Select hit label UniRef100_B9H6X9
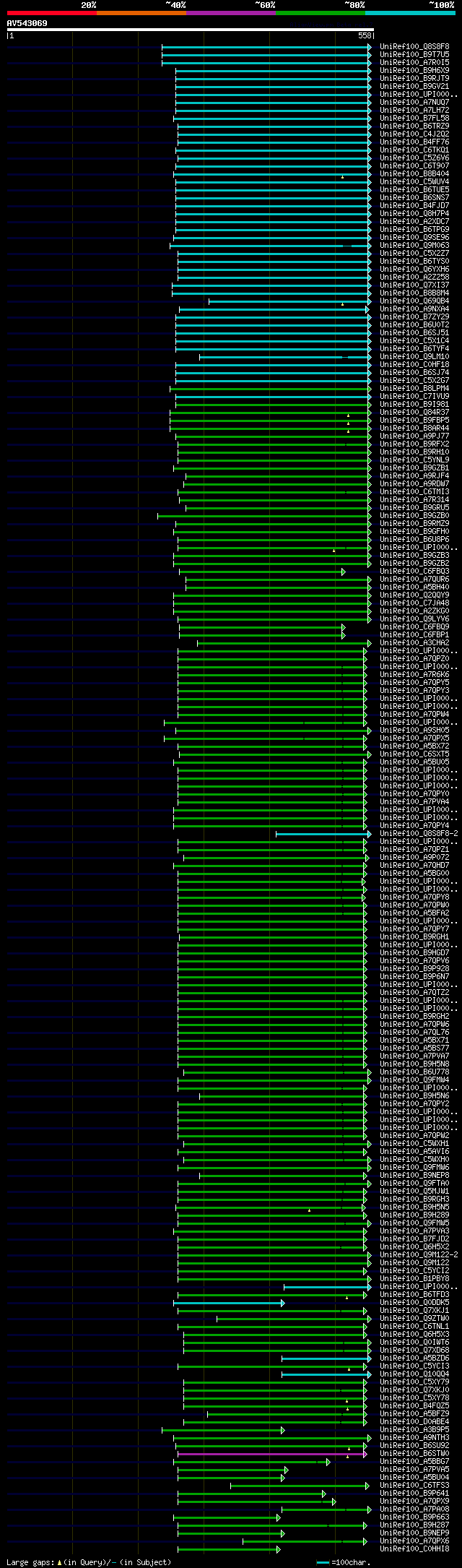The width and height of the screenshot is (462, 1568). (414, 70)
